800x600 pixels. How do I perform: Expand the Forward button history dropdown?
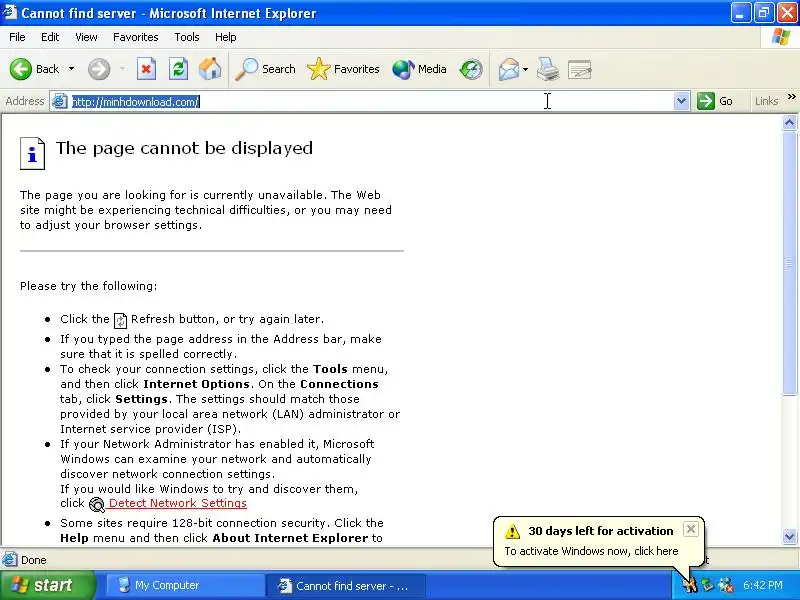[122, 69]
